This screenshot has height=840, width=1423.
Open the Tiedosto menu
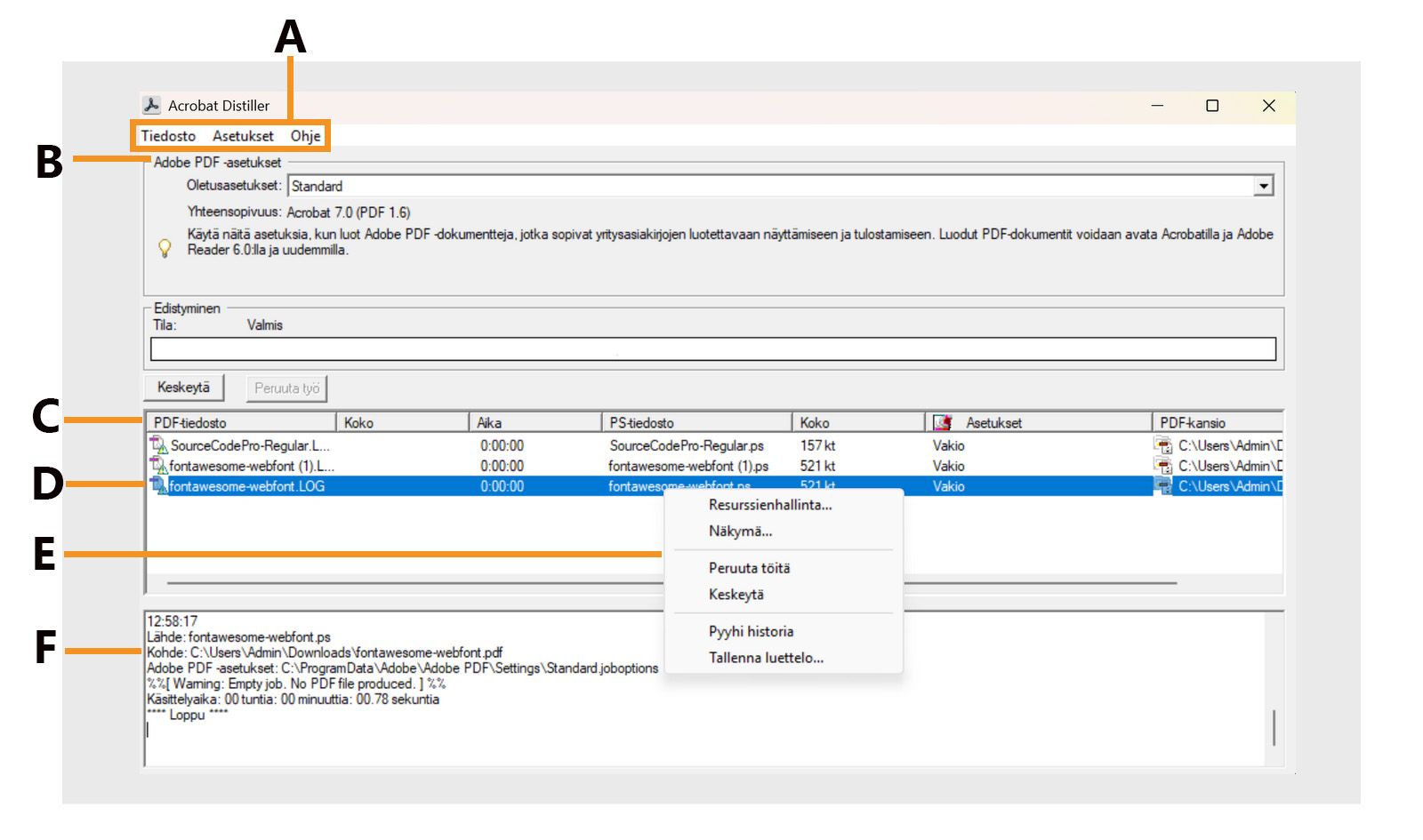coord(167,136)
